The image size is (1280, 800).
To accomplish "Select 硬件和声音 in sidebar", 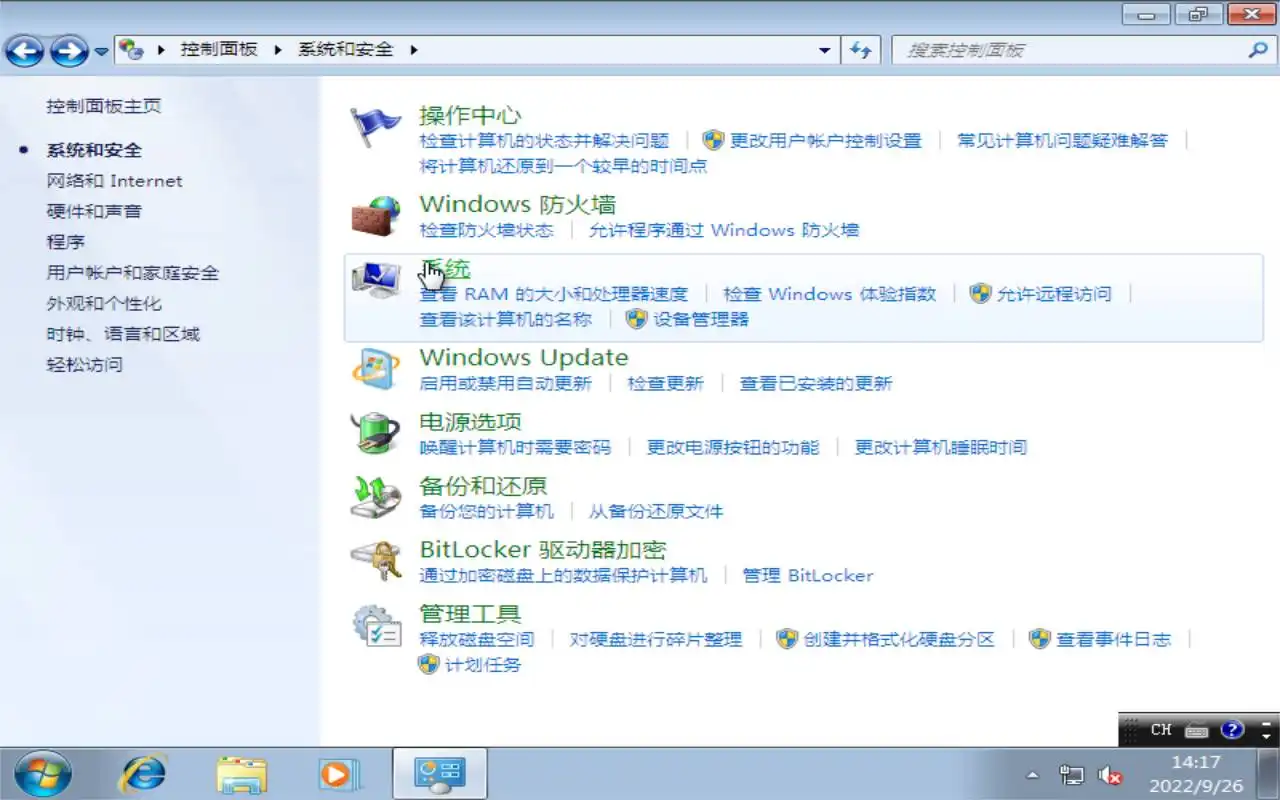I will pos(94,211).
